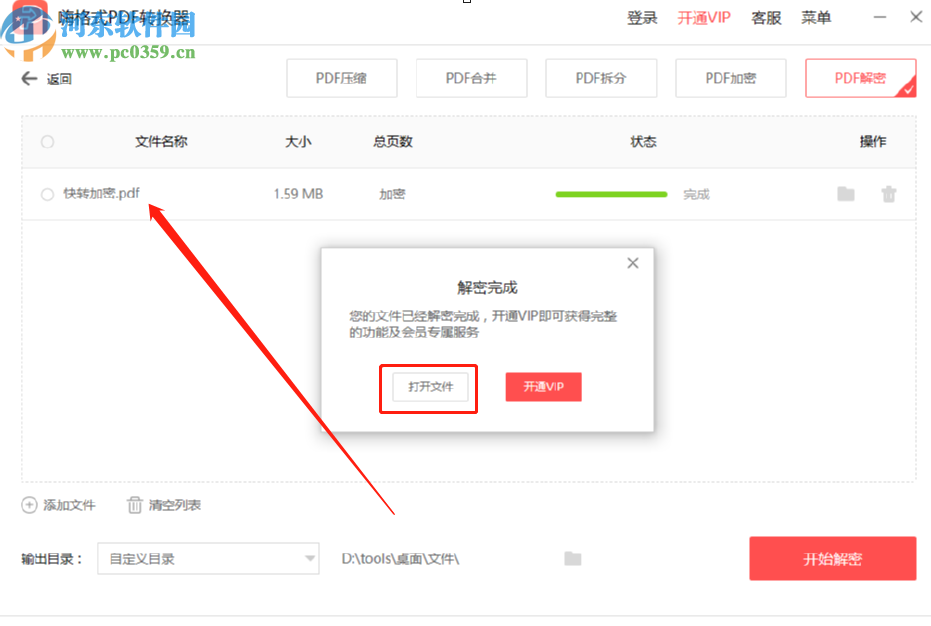Viewport: 931px width, 626px height.
Task: Click the green completed progress bar
Action: 610,194
